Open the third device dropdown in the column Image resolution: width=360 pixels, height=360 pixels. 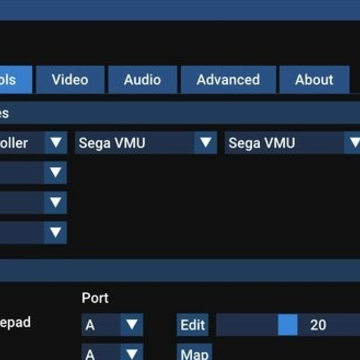[x=55, y=202]
